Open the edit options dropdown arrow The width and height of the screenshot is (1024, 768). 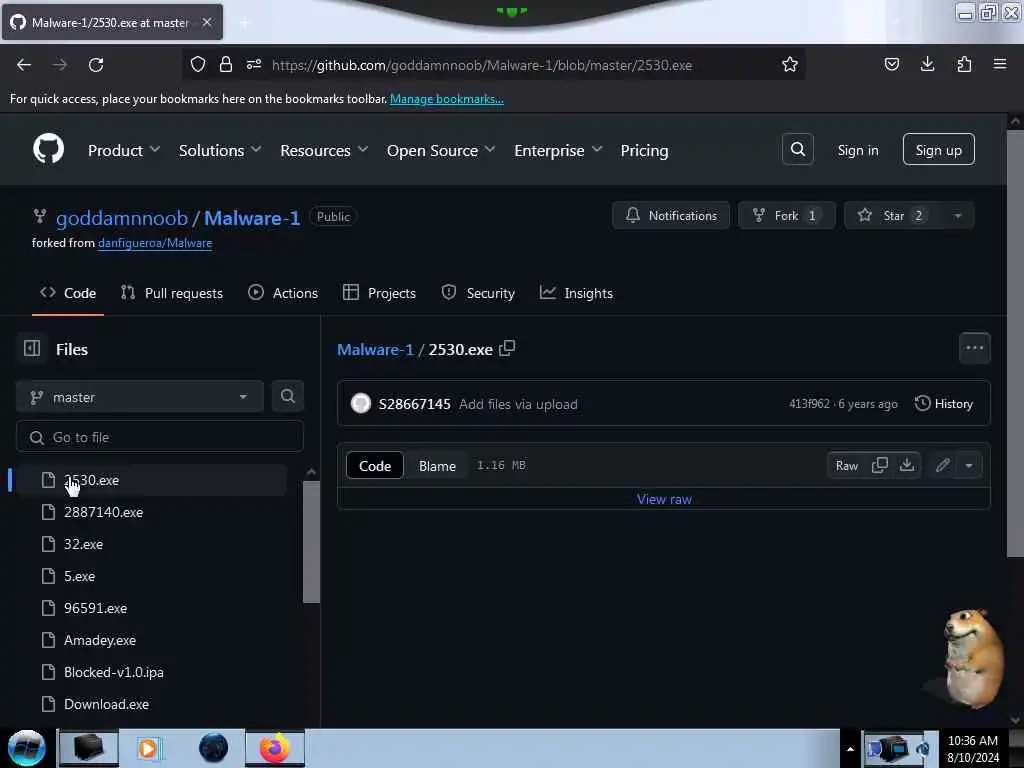[969, 465]
